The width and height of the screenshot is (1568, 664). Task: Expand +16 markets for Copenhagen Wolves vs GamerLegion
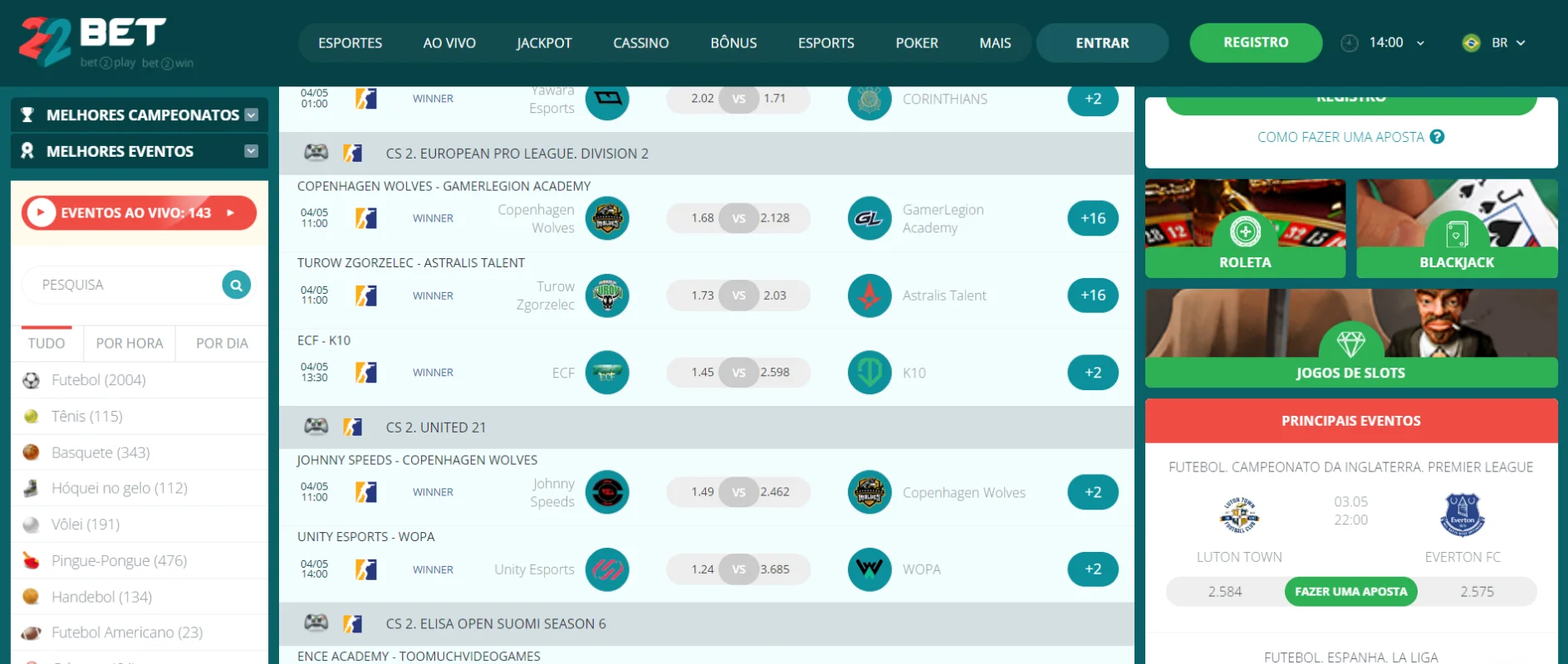coord(1093,218)
